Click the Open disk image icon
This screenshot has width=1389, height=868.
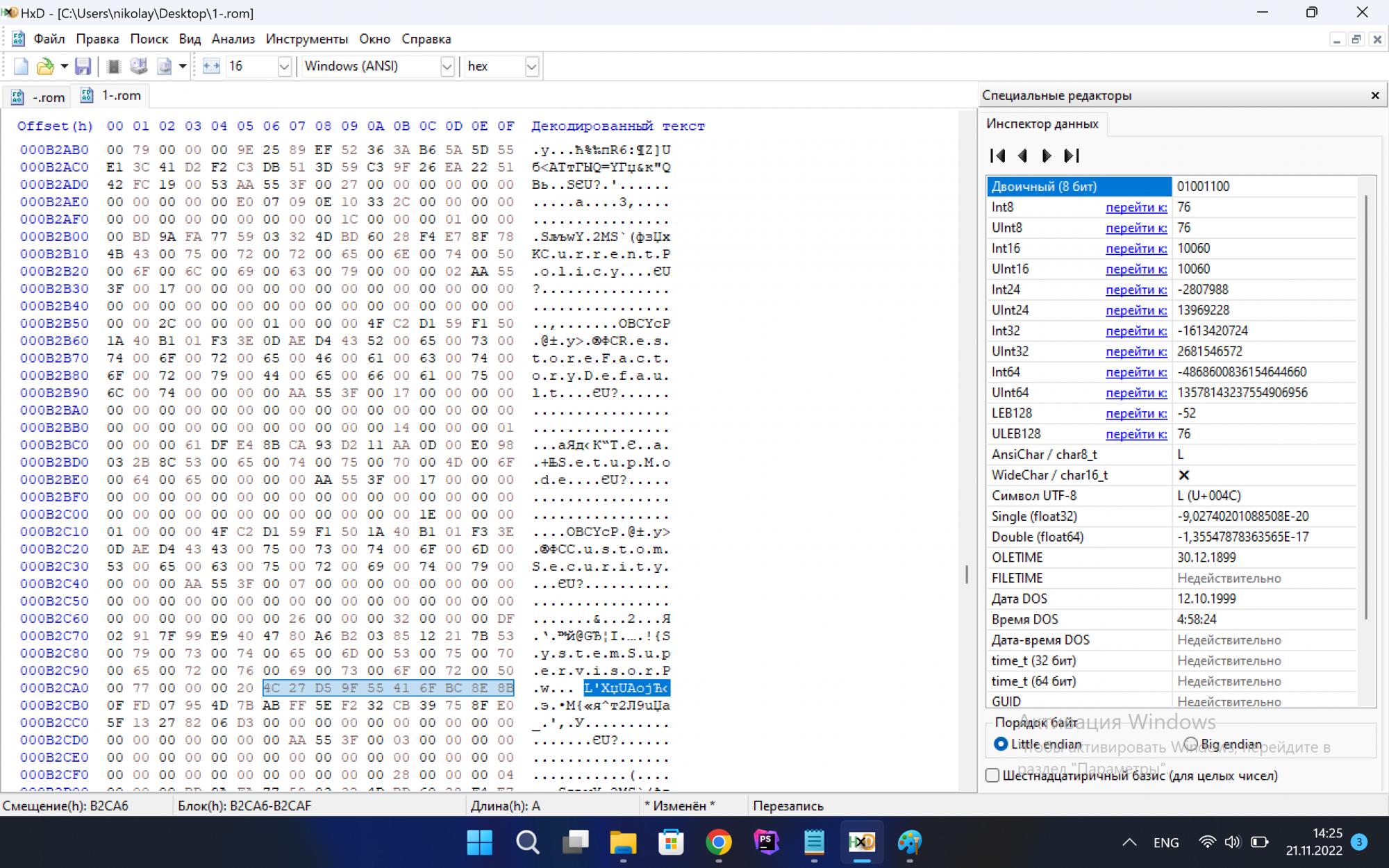coord(165,66)
